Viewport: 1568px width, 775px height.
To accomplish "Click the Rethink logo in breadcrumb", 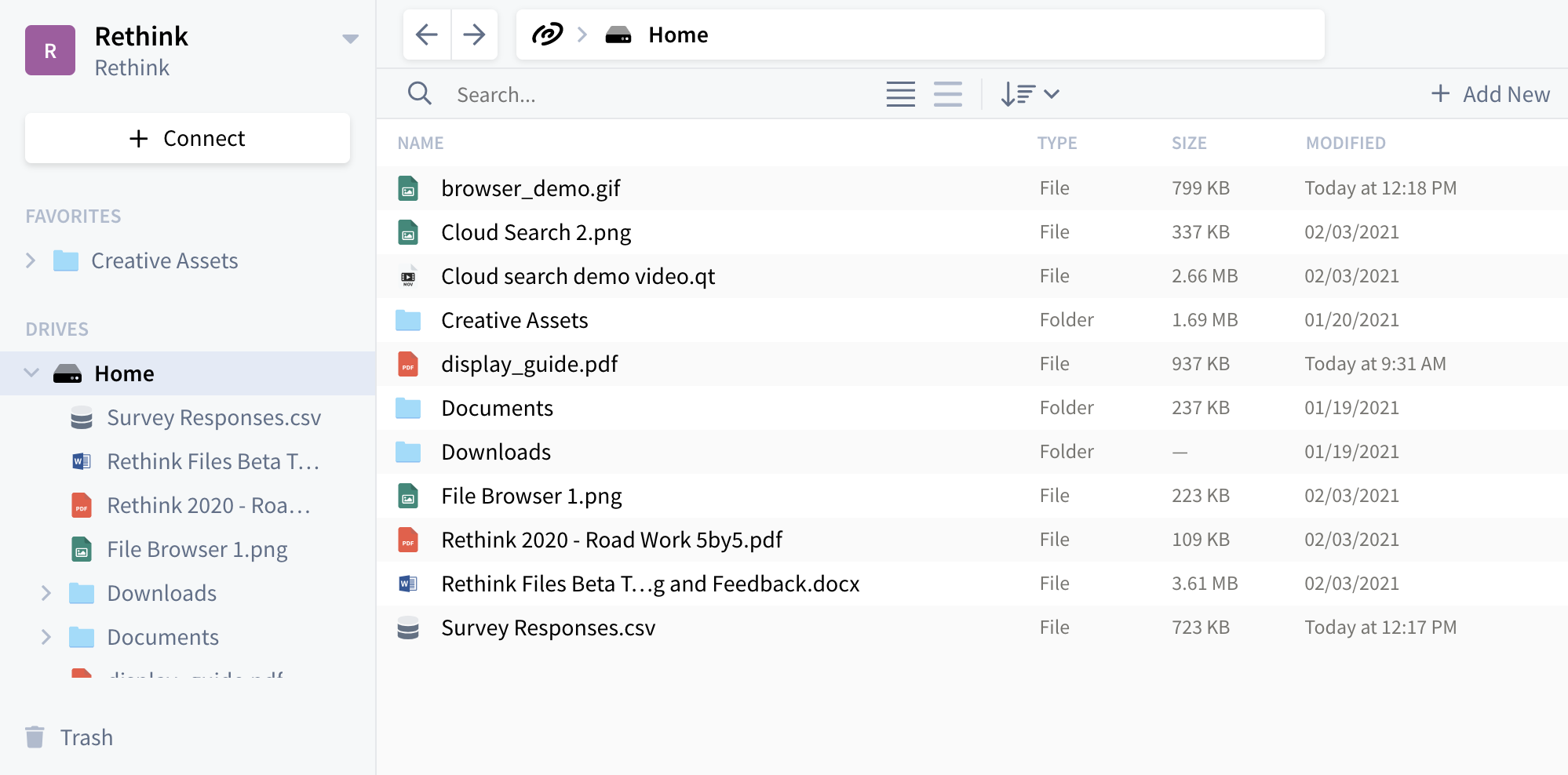I will point(547,35).
